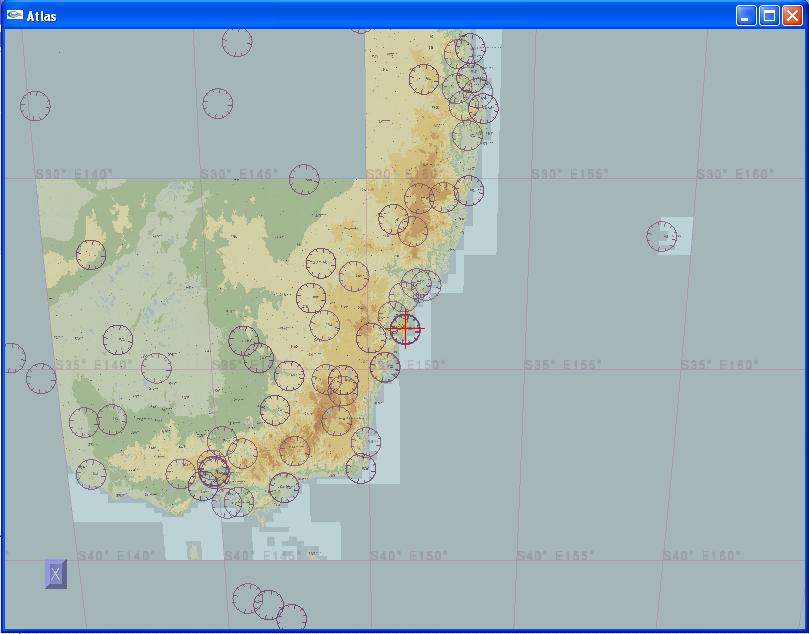Click the Atlas title bar text
Screen dimensions: 809x634
coord(42,16)
